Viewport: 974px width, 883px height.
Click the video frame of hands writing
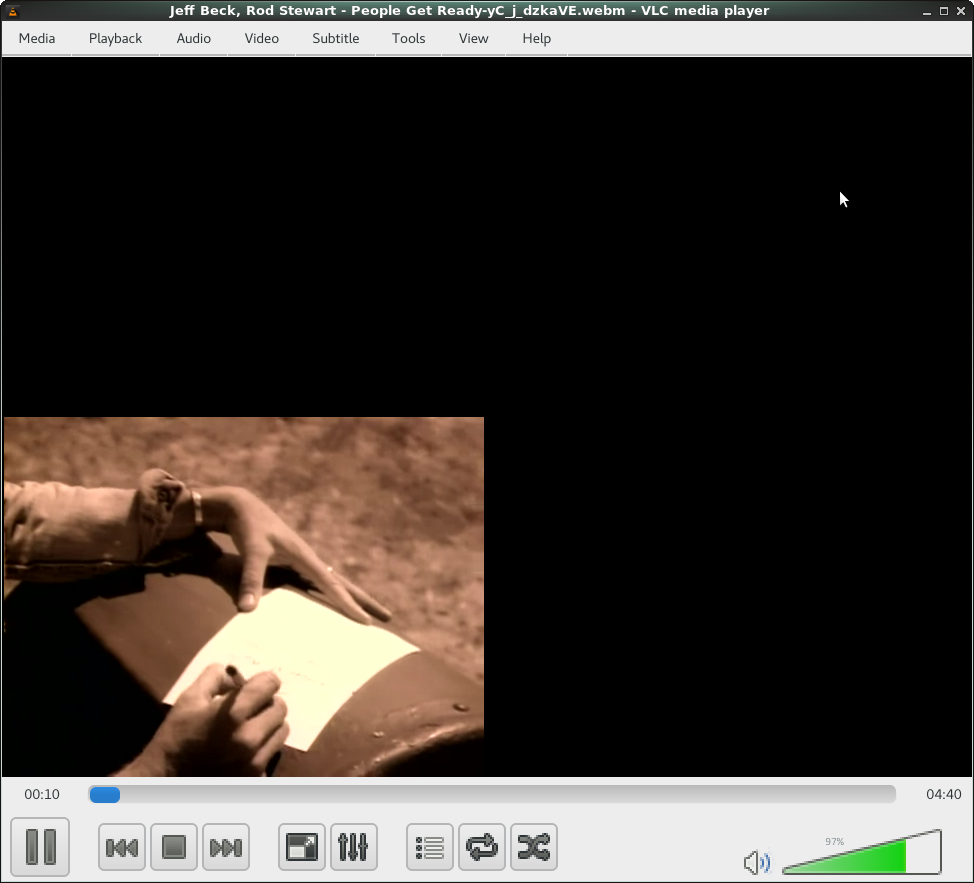click(244, 597)
